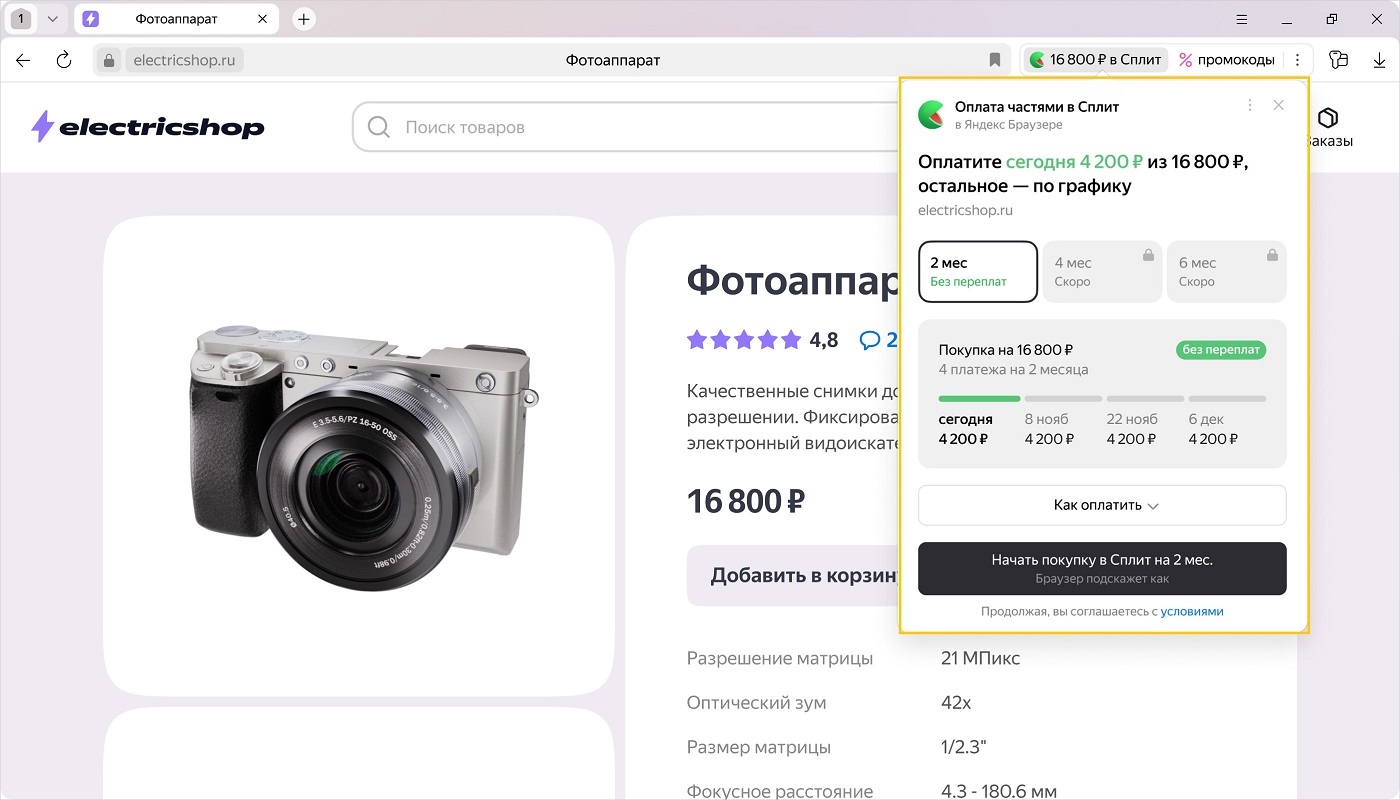Open new tab with plus icon

coord(304,19)
